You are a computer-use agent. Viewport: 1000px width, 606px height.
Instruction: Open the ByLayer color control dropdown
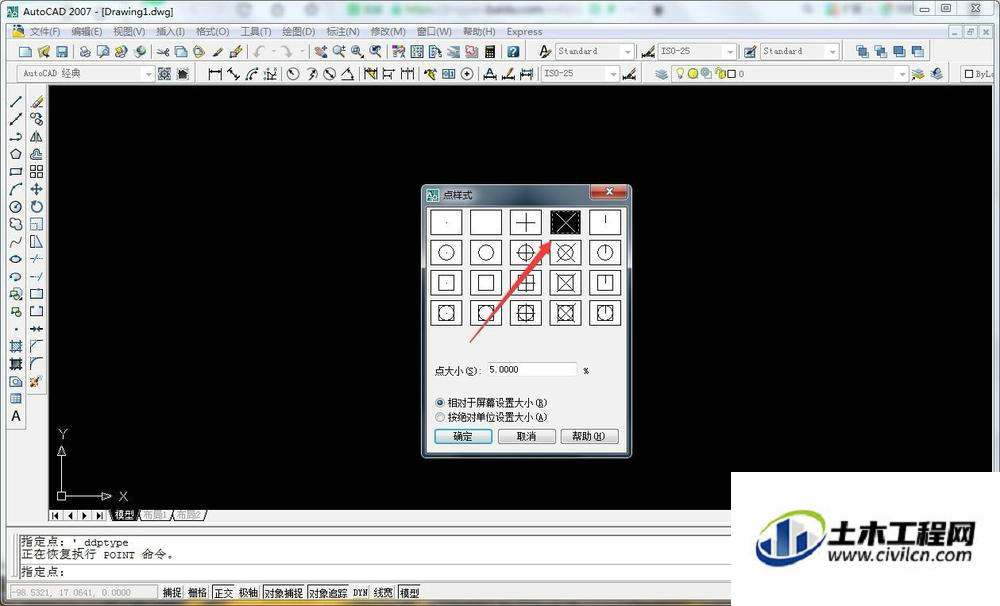(979, 74)
